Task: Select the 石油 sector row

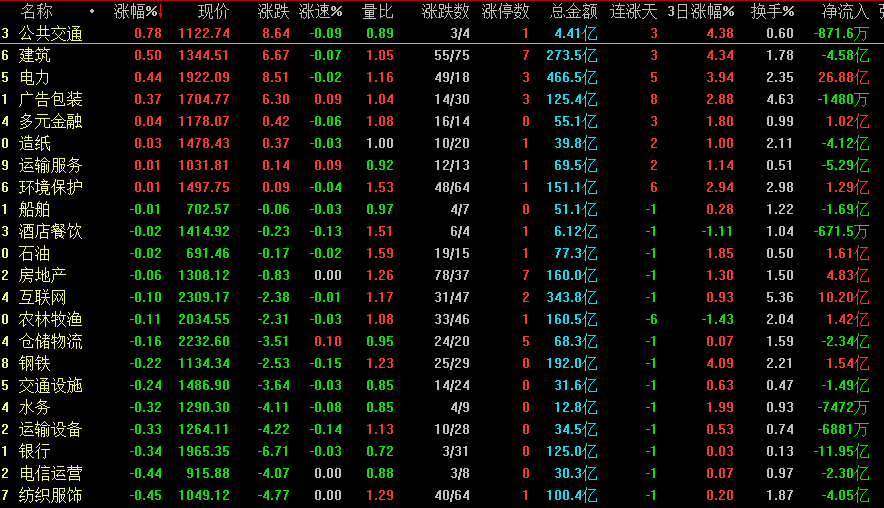Action: pos(442,253)
